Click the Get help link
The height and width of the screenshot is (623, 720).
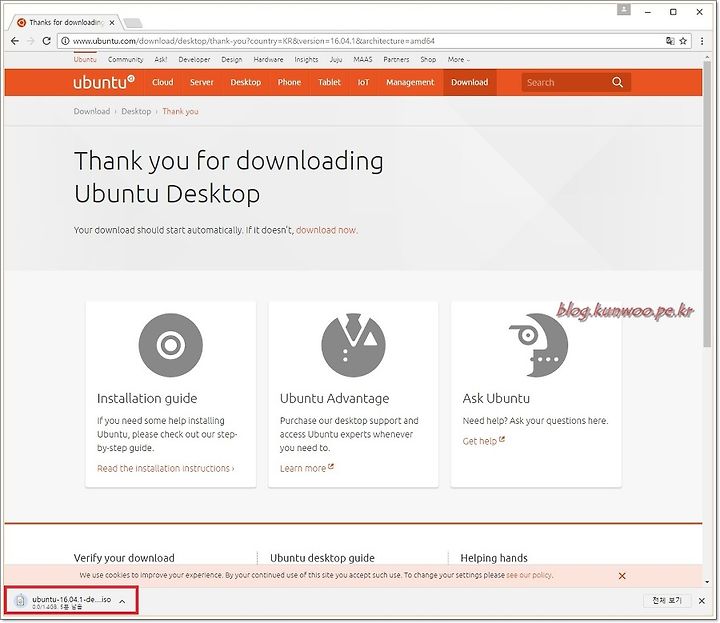pyautogui.click(x=484, y=441)
